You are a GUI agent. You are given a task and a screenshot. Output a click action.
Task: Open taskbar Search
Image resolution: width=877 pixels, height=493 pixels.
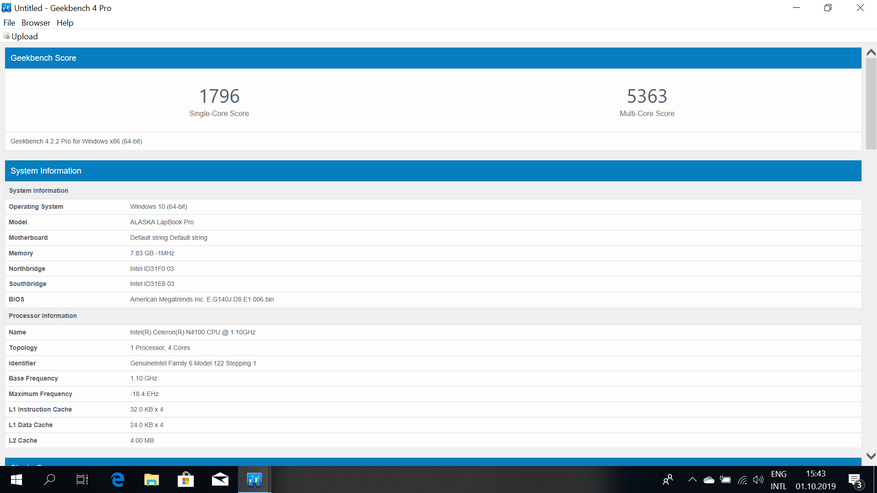[49, 480]
